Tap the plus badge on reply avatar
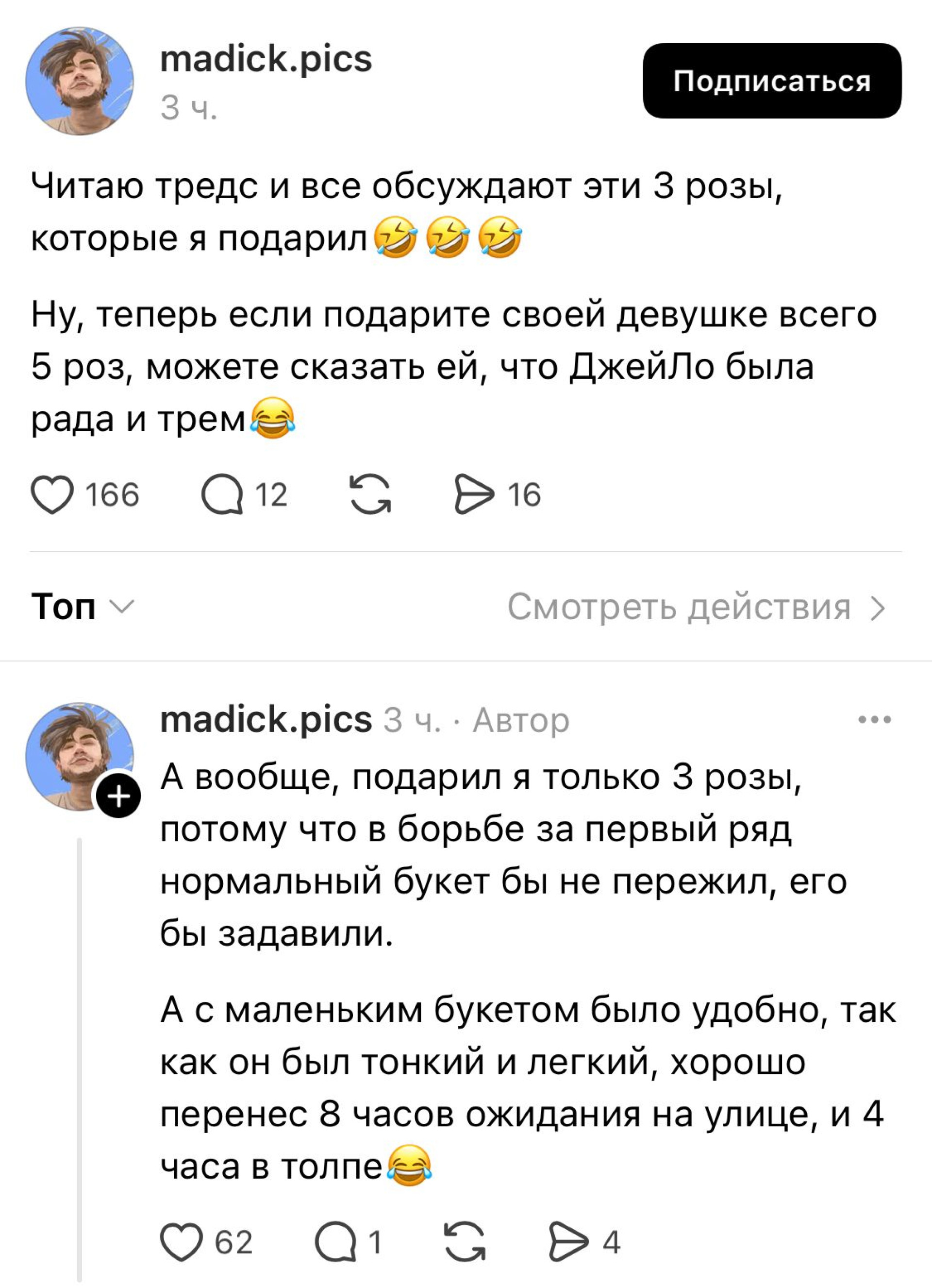 point(118,796)
